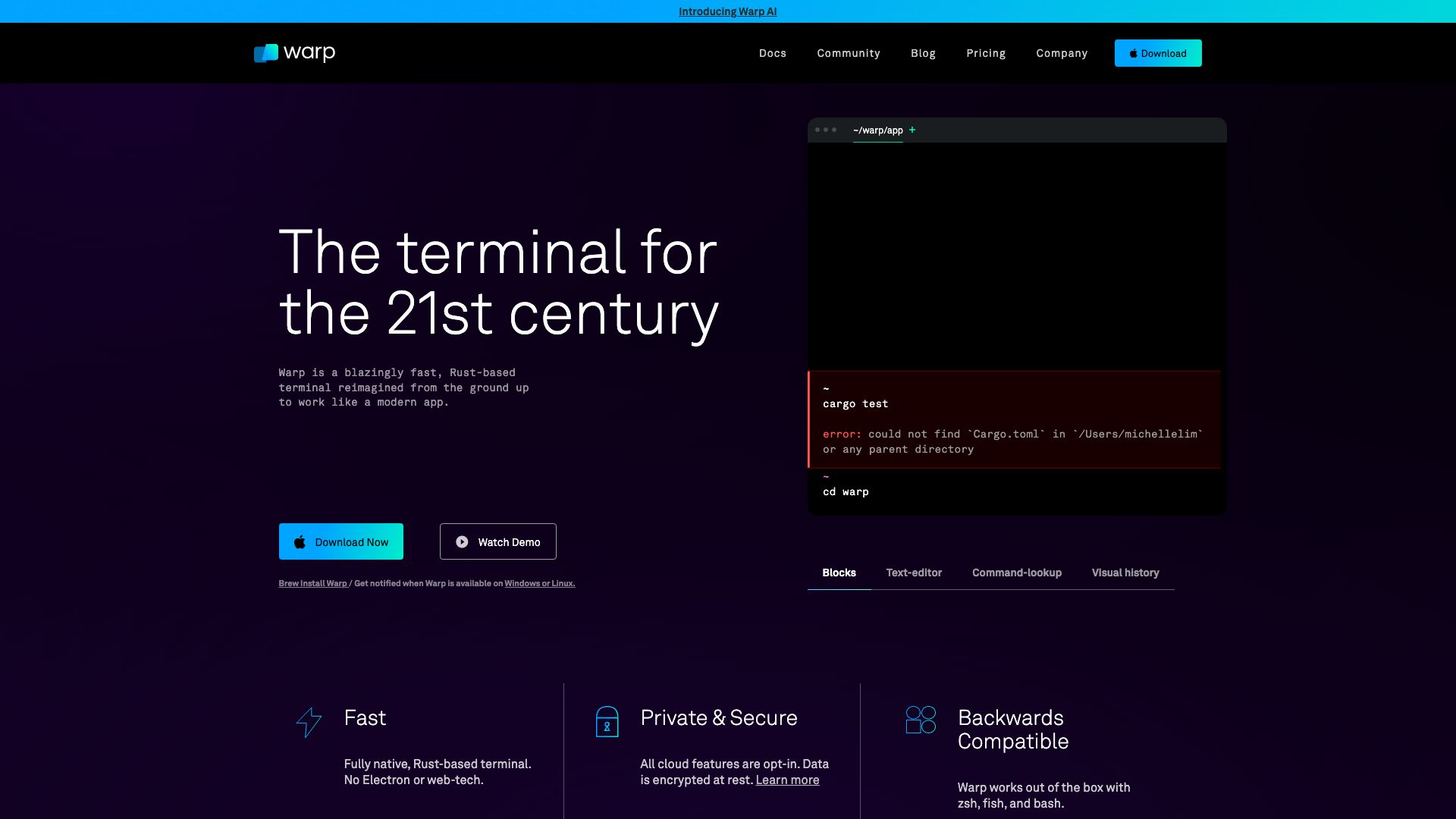Click the headline The terminal for the 21st century
Viewport: 1456px width, 819px height.
point(497,282)
